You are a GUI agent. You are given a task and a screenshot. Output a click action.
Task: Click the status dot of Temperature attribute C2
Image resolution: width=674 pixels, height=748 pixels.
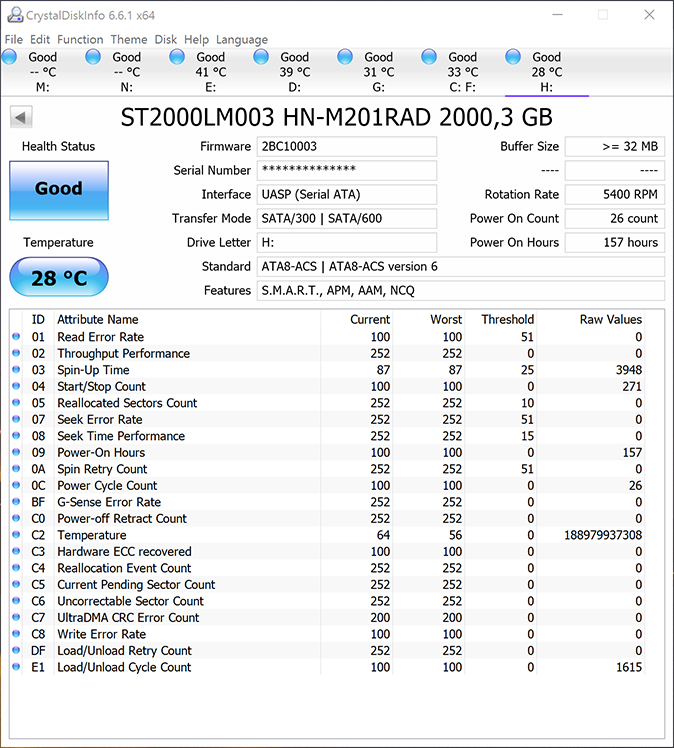coord(16,535)
